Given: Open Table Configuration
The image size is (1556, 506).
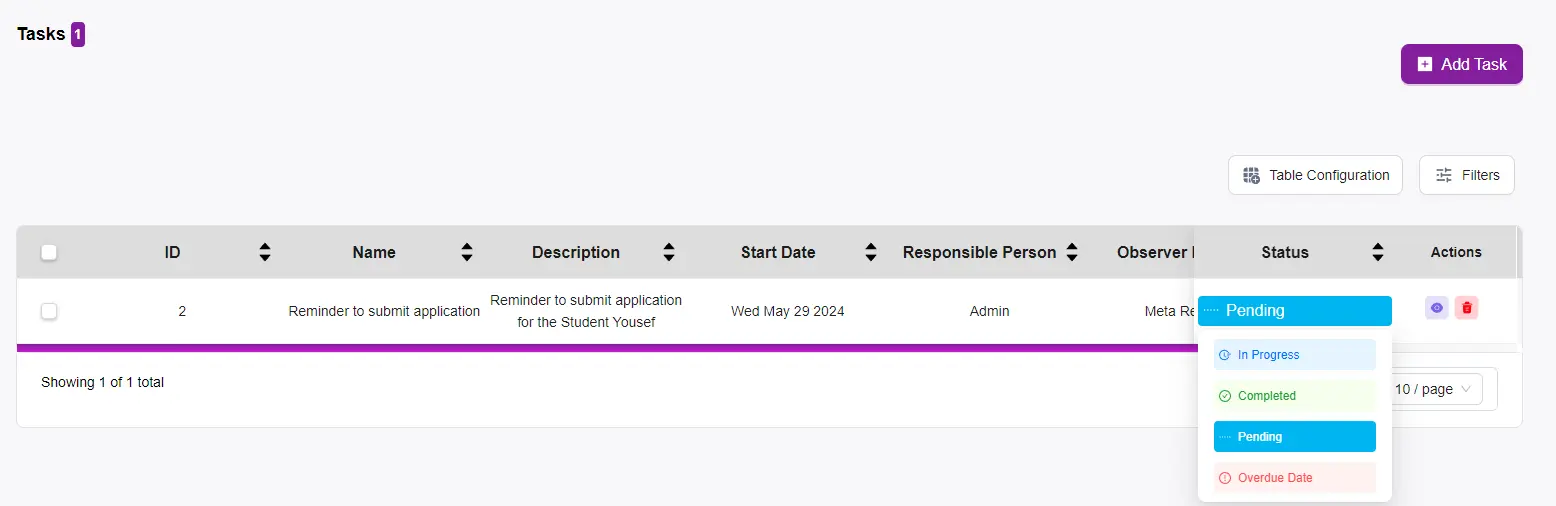Looking at the screenshot, I should [x=1315, y=175].
